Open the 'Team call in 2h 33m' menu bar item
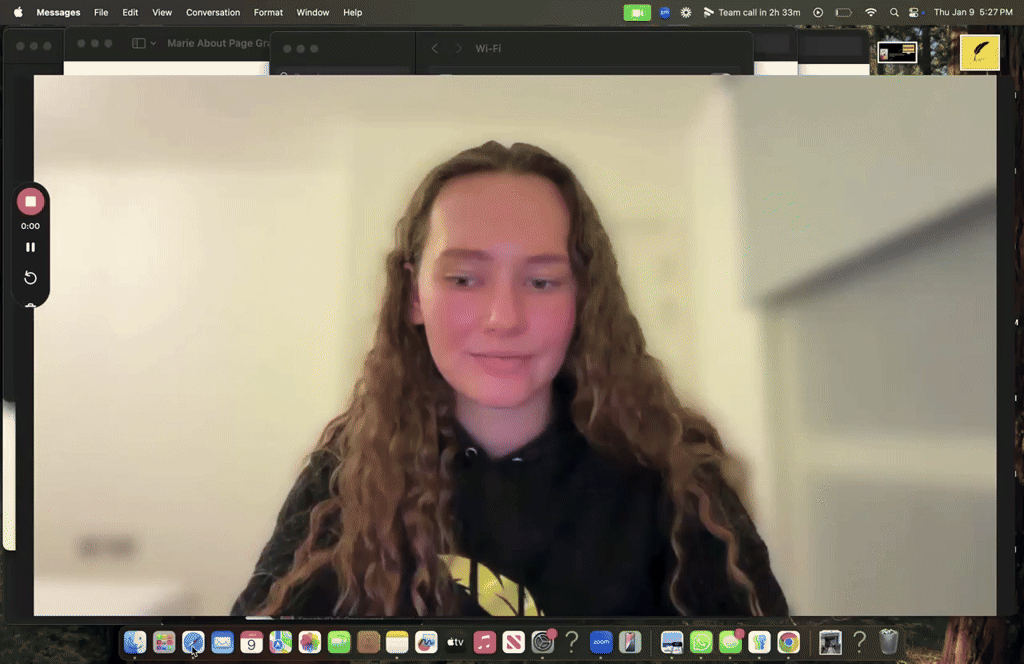The width and height of the screenshot is (1024, 664). pyautogui.click(x=752, y=12)
